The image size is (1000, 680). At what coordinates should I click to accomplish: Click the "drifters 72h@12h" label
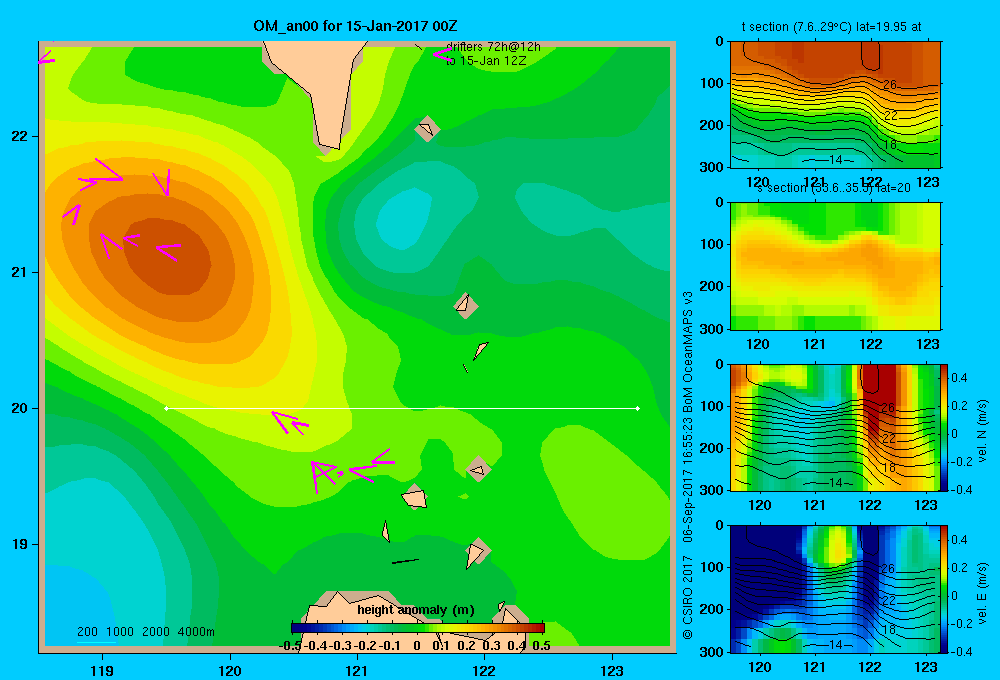(494, 47)
